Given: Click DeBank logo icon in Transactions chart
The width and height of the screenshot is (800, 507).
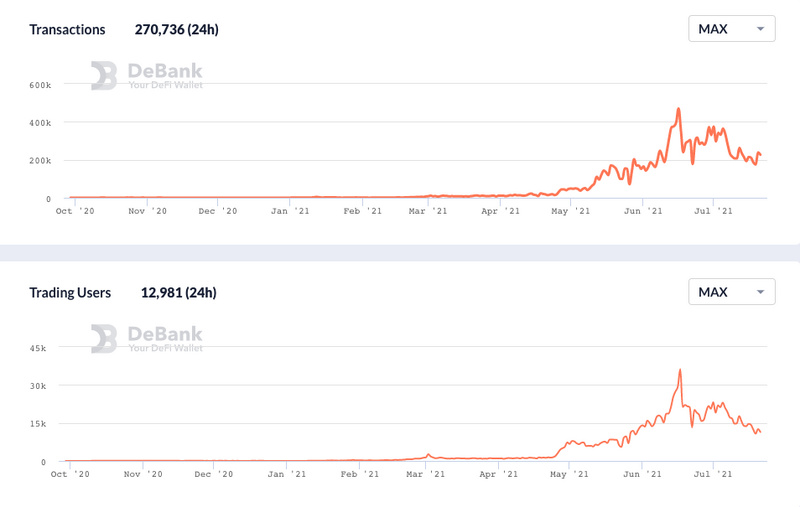Looking at the screenshot, I should click(x=104, y=75).
